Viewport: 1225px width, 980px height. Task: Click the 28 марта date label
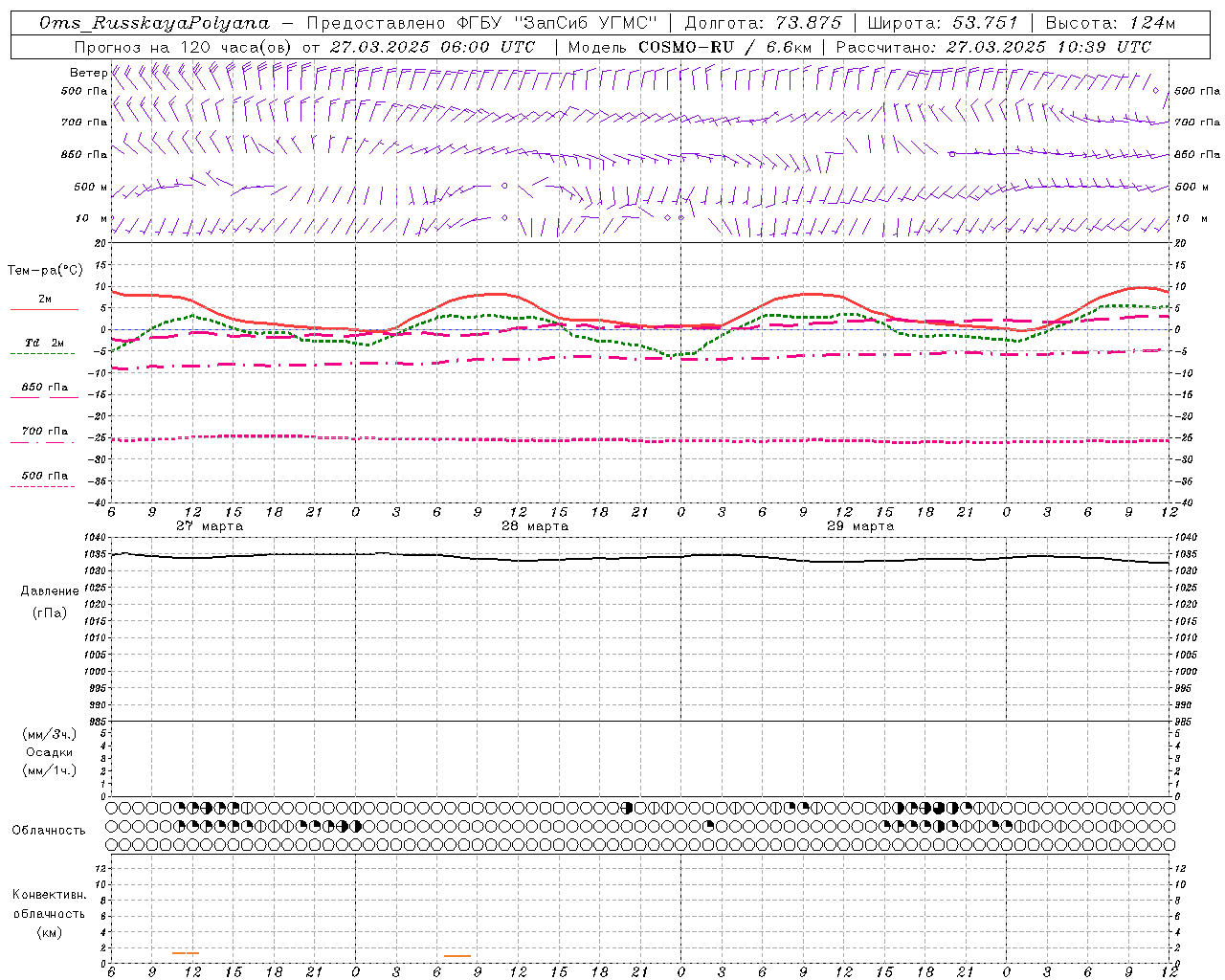pyautogui.click(x=535, y=526)
